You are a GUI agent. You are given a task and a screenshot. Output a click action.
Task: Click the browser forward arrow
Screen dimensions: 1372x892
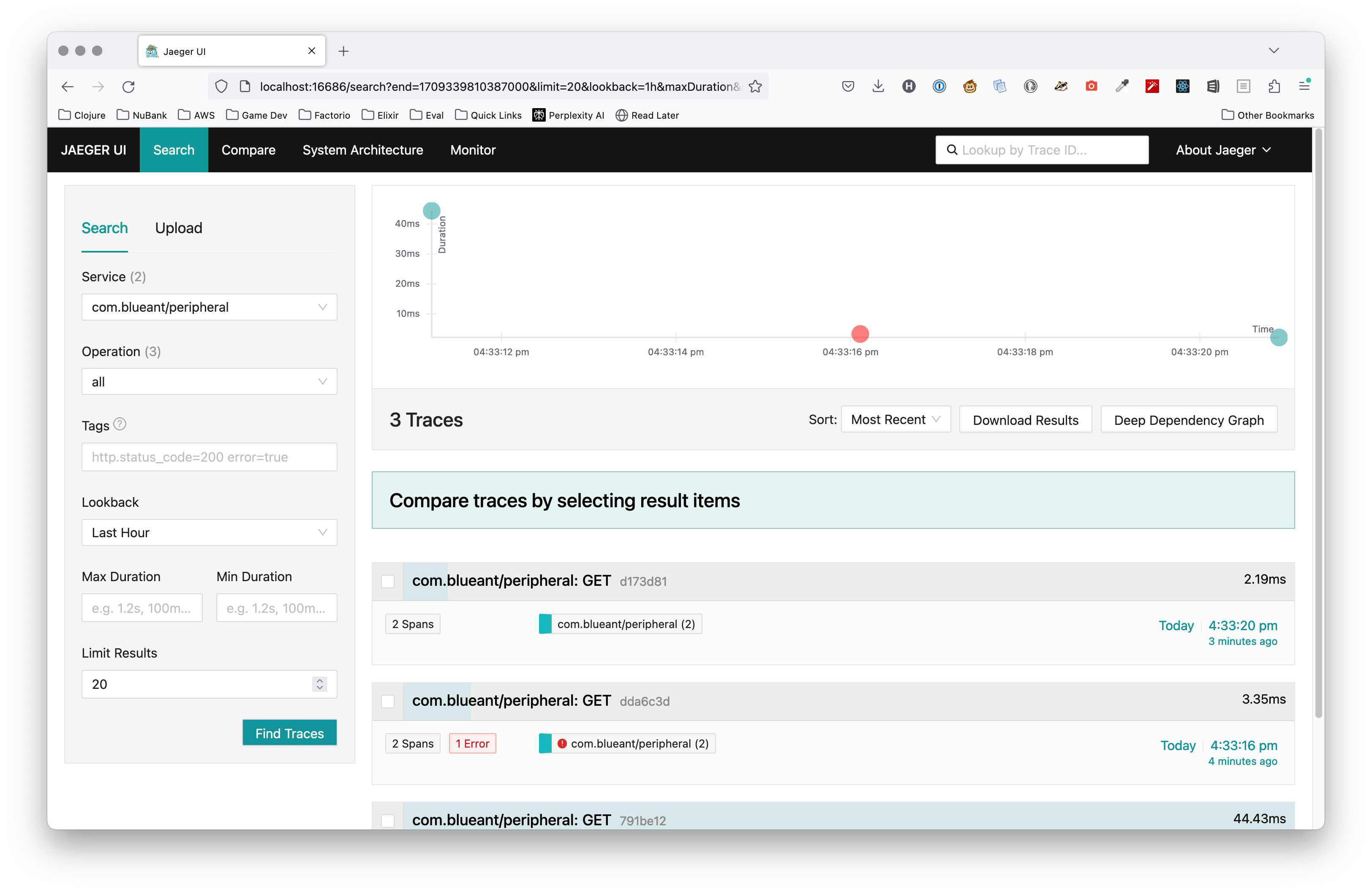[x=98, y=87]
